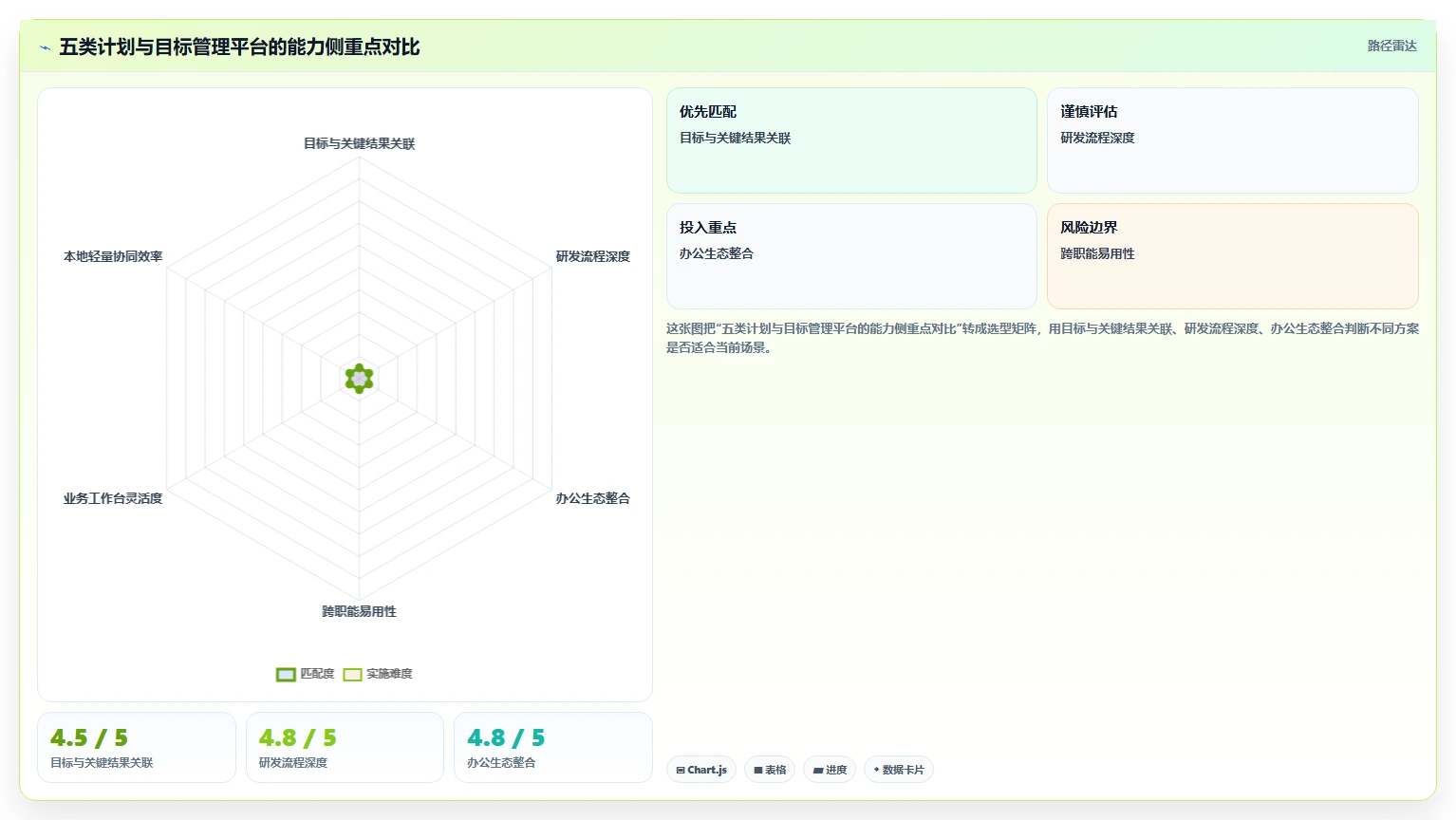Click the 进度 tag chip

(x=830, y=770)
